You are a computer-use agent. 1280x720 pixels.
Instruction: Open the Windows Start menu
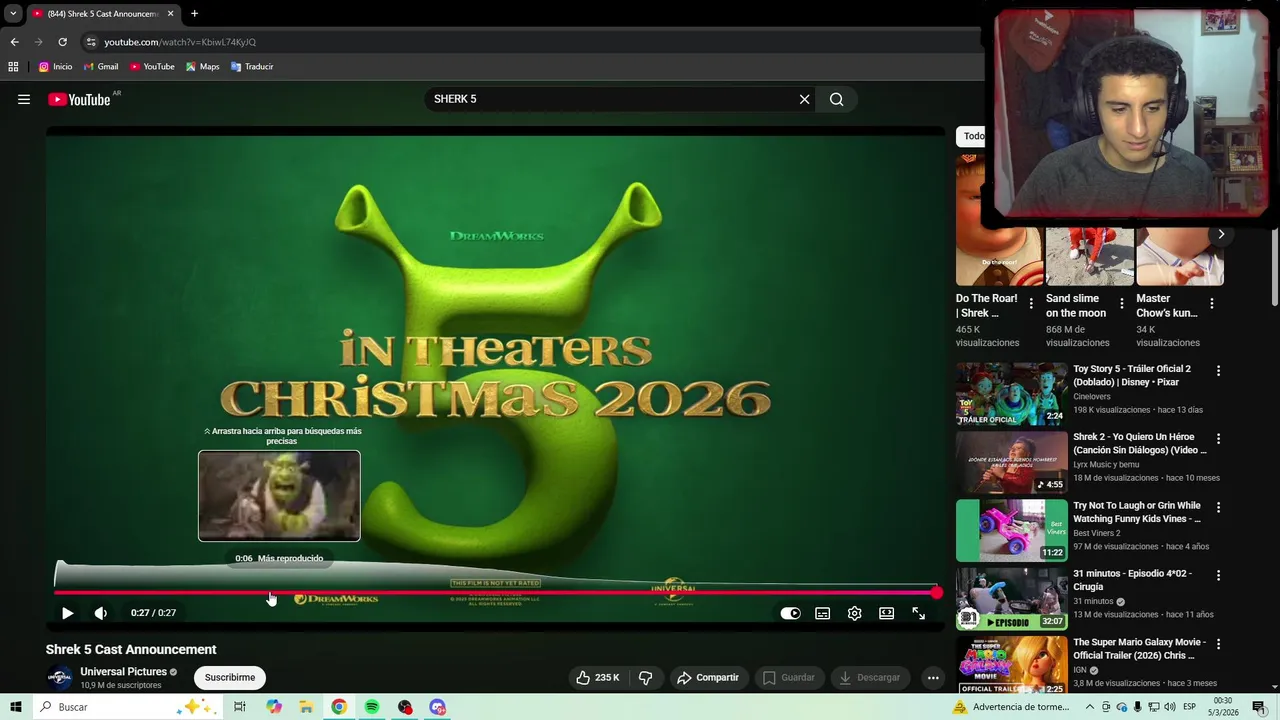[x=15, y=707]
